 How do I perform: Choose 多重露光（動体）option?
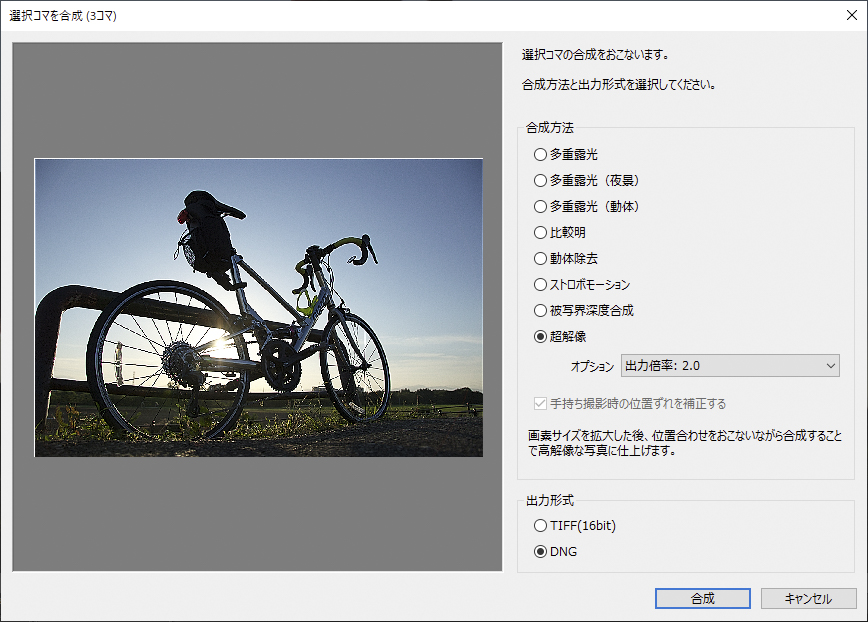[586, 206]
